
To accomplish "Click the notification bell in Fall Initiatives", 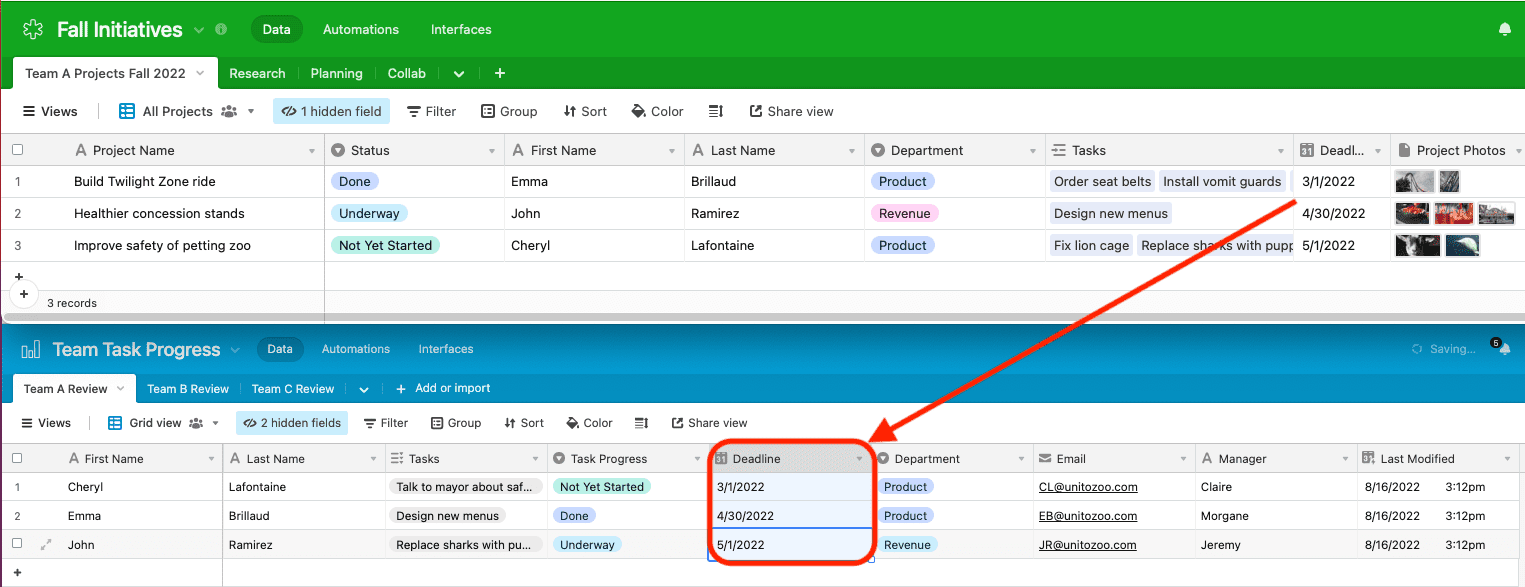I will pyautogui.click(x=1504, y=30).
